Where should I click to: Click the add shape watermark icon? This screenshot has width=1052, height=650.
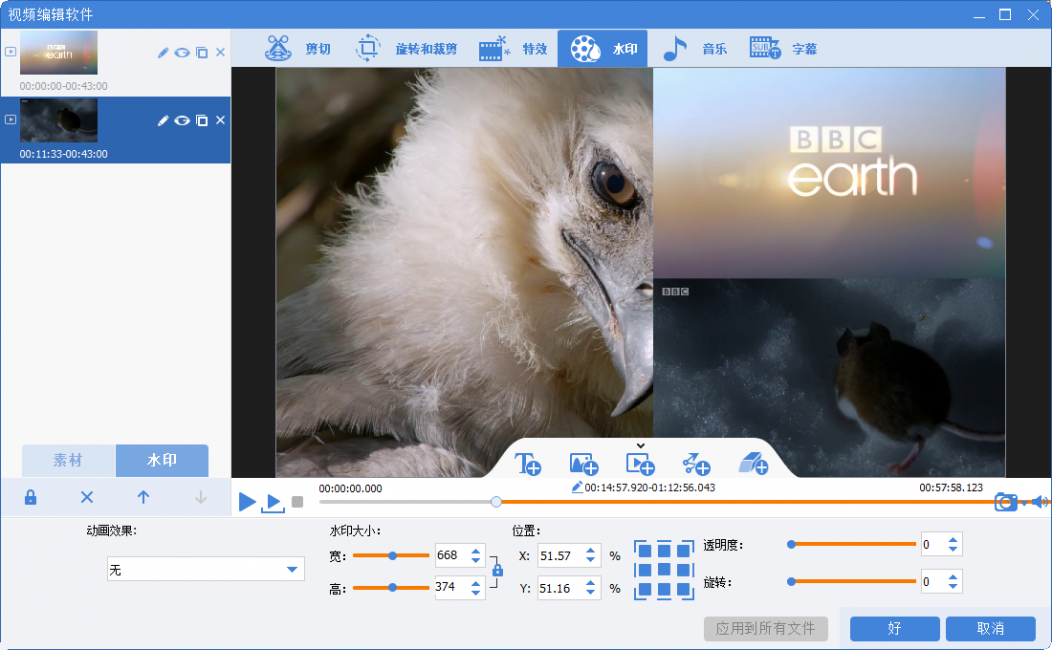696,464
